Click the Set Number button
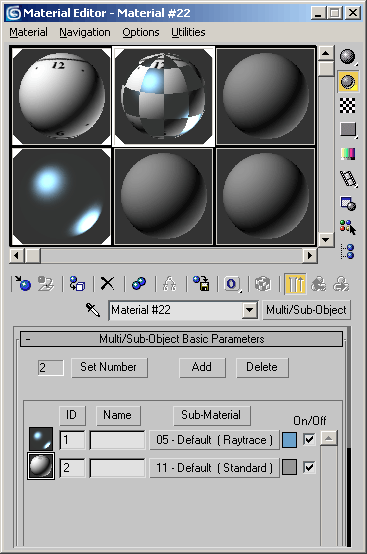The height and width of the screenshot is (554, 367). pyautogui.click(x=109, y=367)
